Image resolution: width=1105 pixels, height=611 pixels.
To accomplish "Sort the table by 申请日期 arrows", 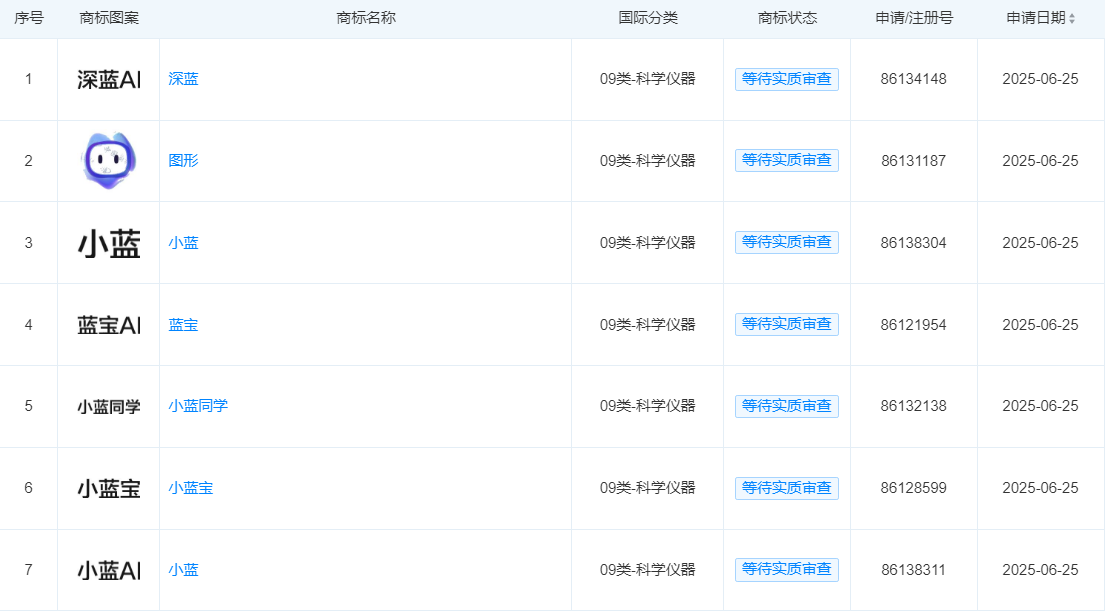I will tap(1072, 19).
